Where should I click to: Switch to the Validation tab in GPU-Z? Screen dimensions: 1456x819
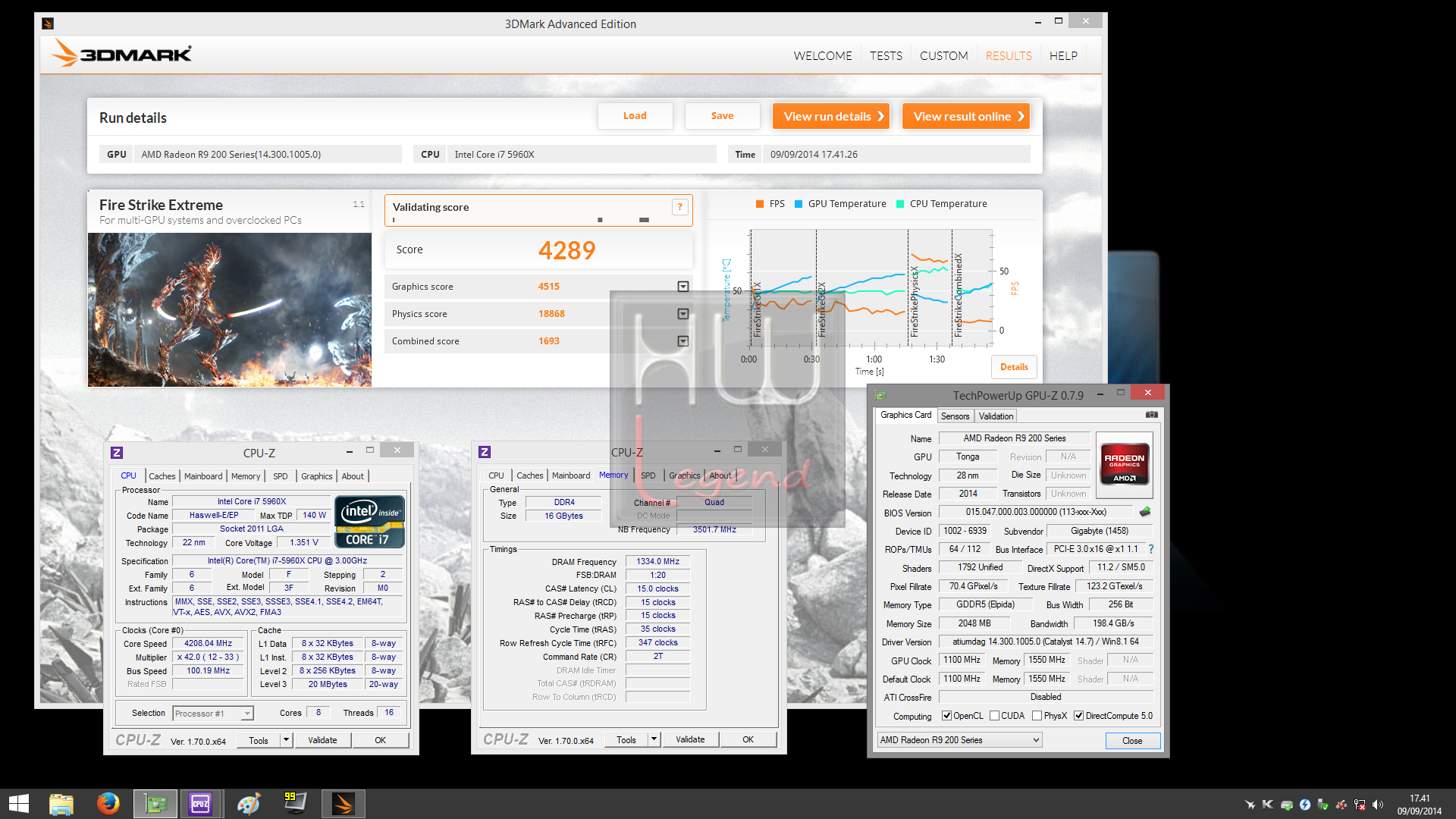996,416
